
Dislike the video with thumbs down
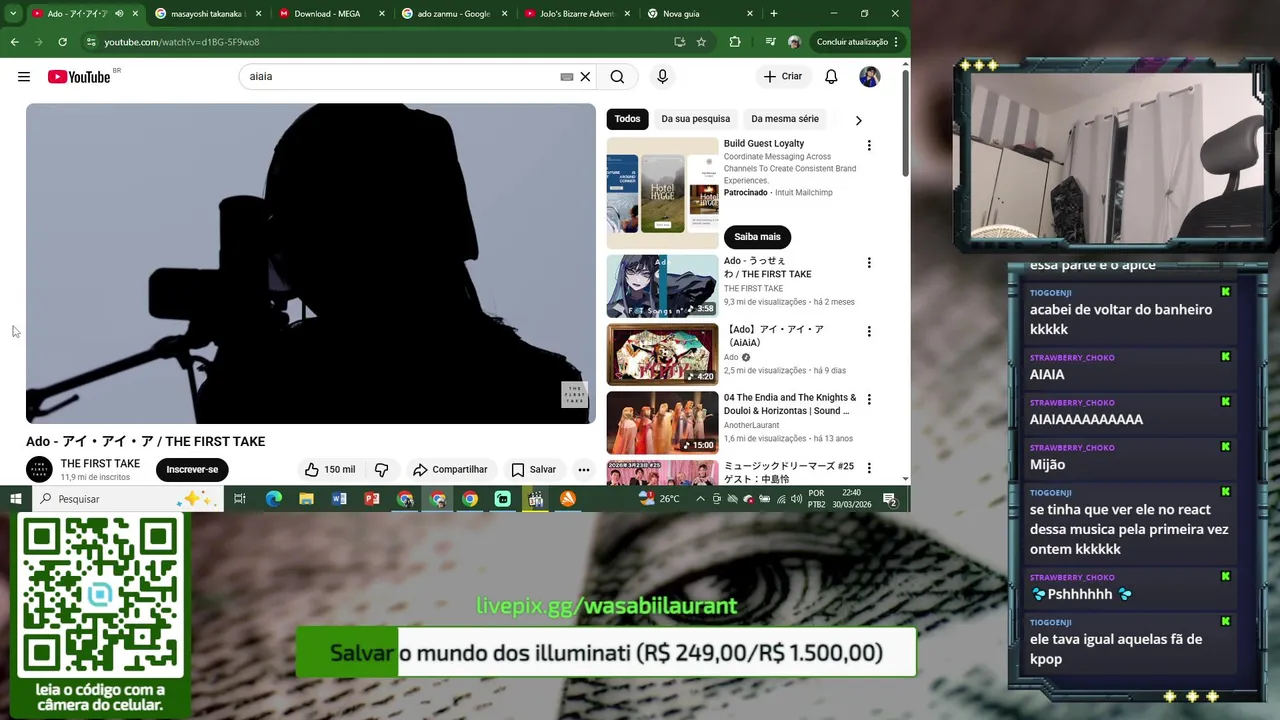coord(381,469)
